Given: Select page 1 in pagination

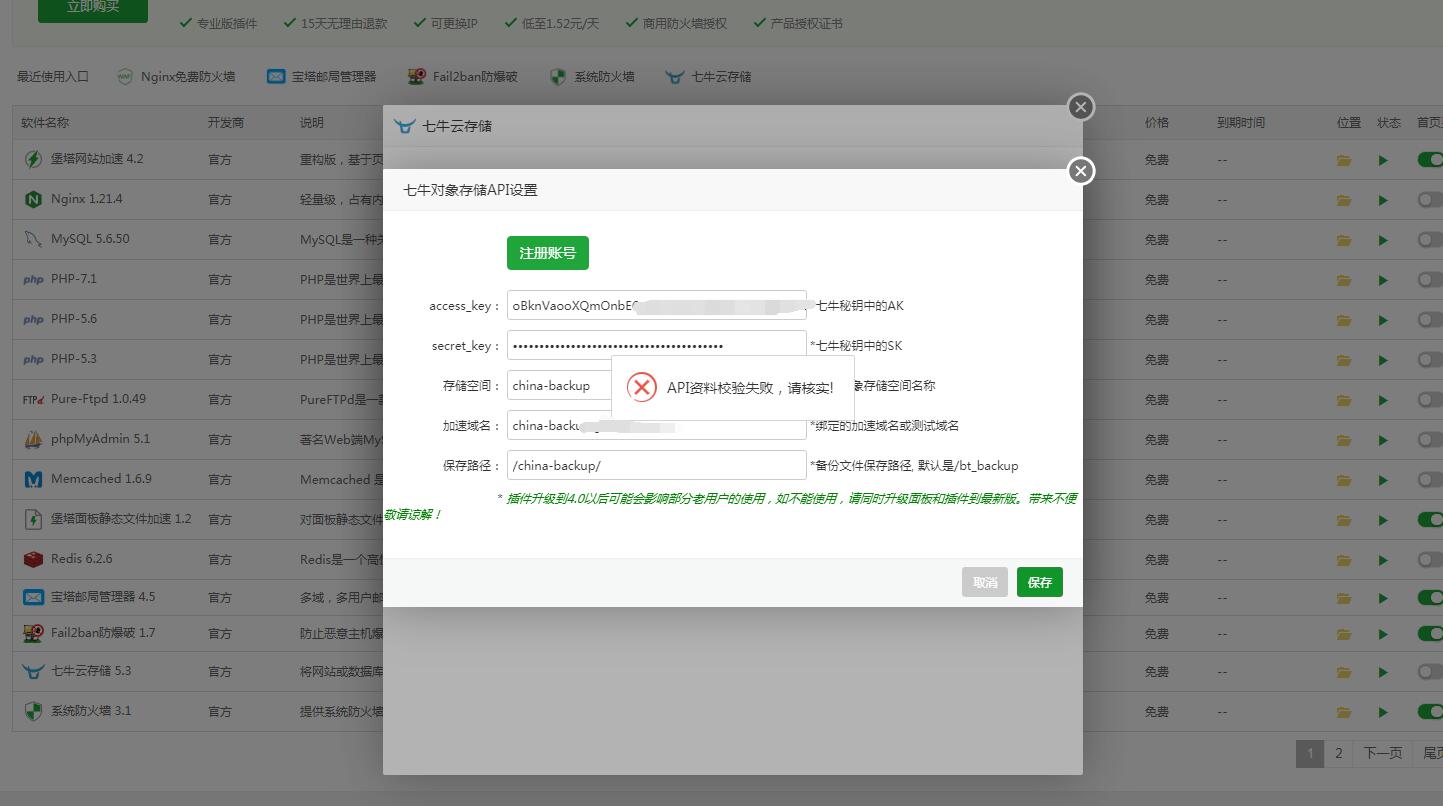Looking at the screenshot, I should (x=1310, y=753).
